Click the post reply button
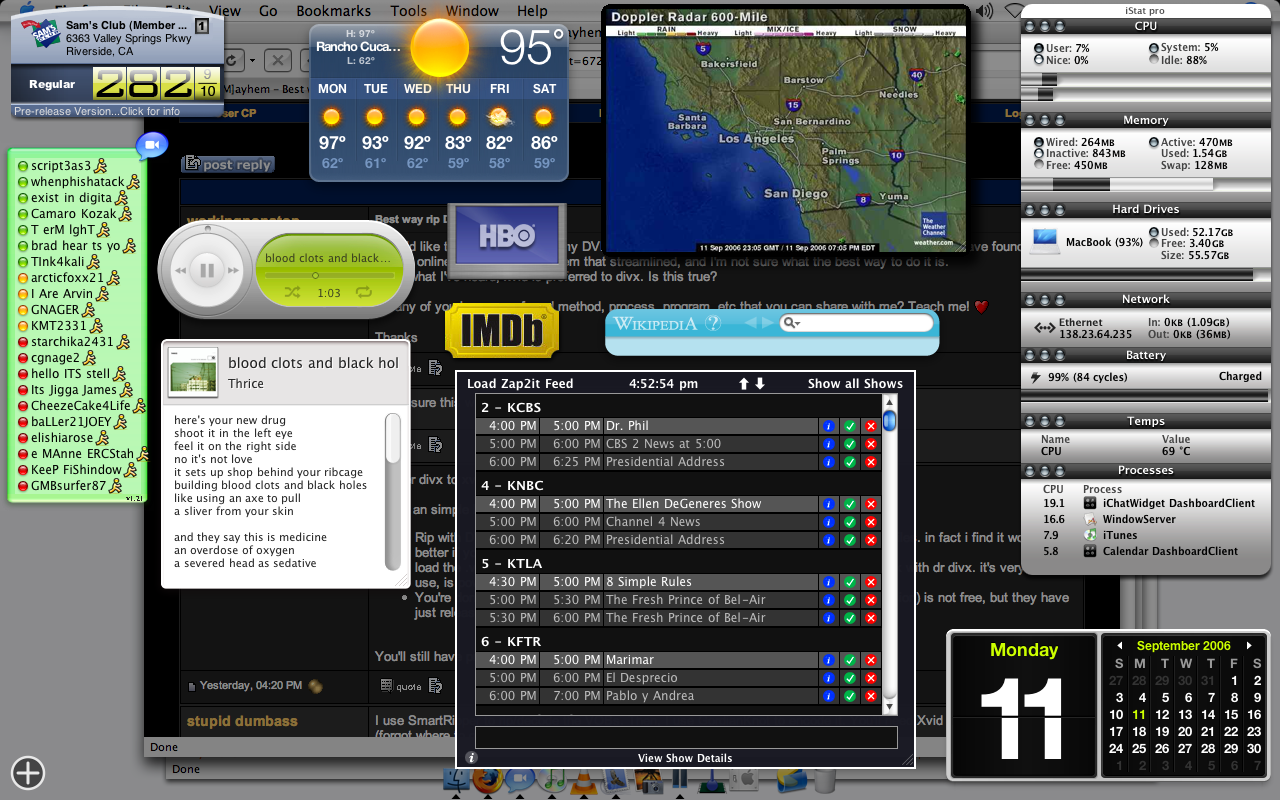 pyautogui.click(x=228, y=165)
